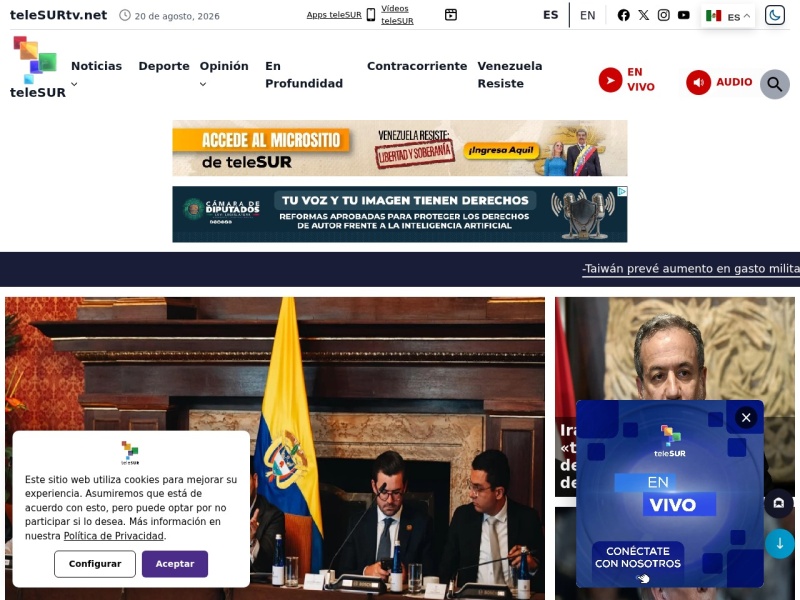Open the teleSUR logo home link
The image size is (800, 600).
(x=38, y=67)
